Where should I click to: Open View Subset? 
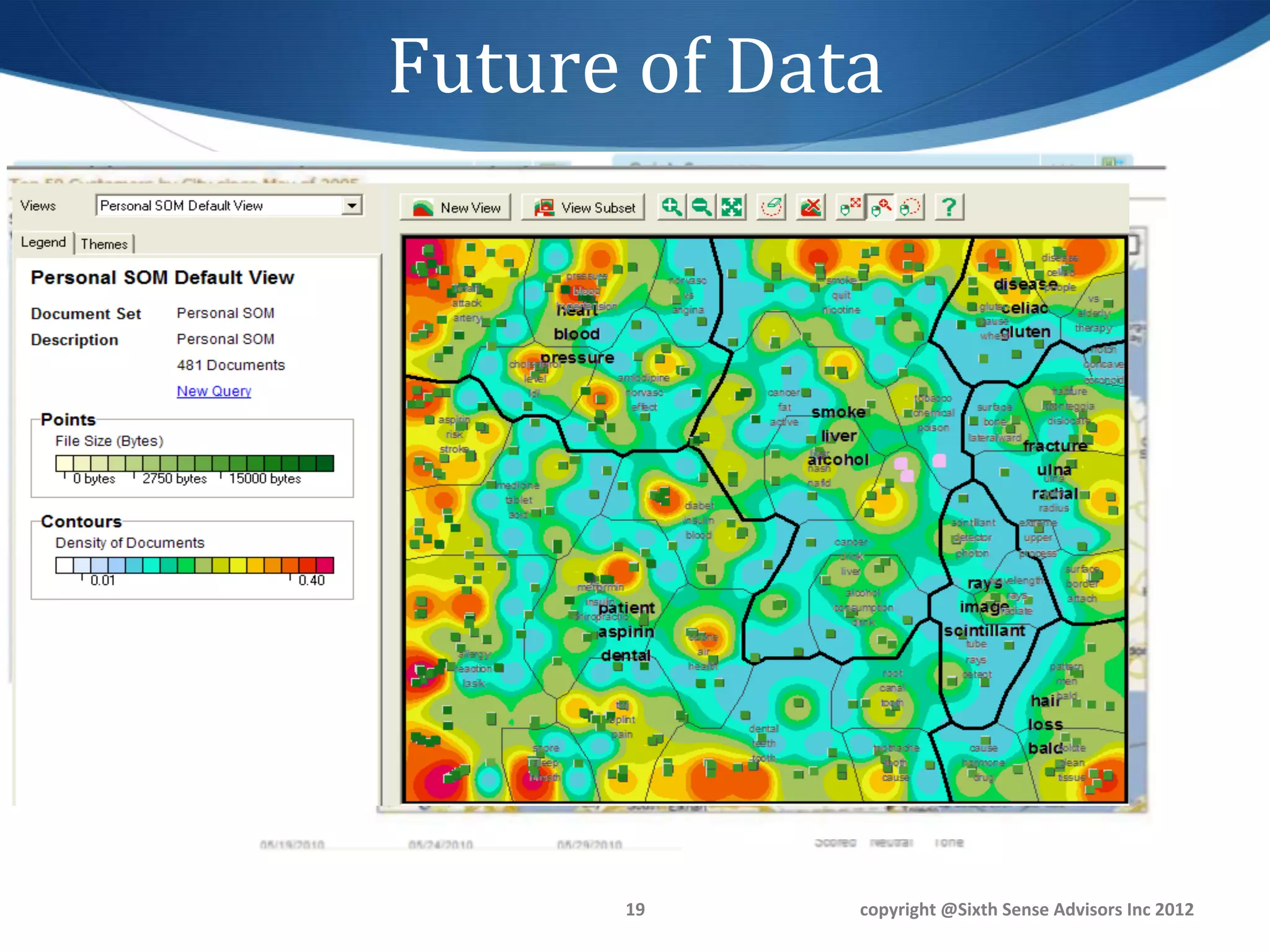click(584, 207)
